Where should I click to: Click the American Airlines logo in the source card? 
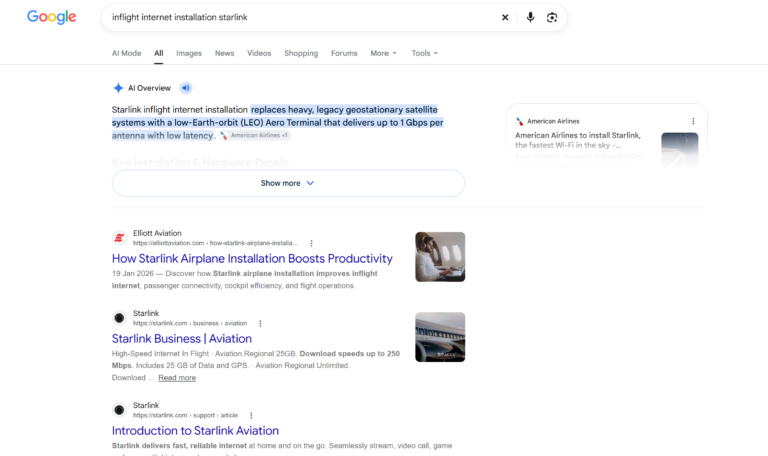[520, 121]
